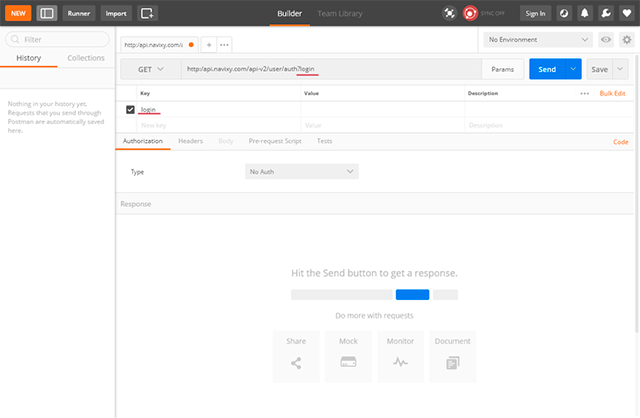Open the globe browse icon
640x418 pixels.
click(564, 13)
